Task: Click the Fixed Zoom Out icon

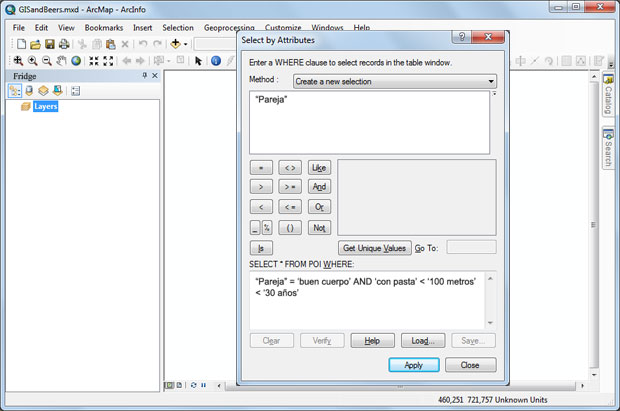Action: click(108, 61)
